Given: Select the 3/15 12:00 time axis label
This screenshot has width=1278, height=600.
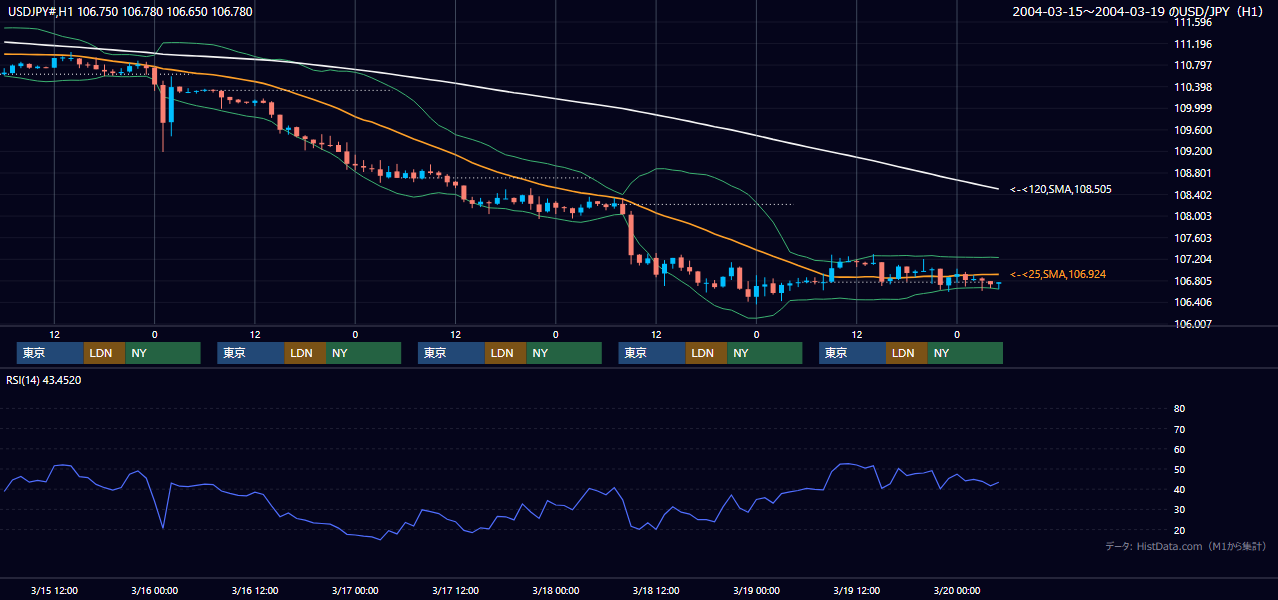Looking at the screenshot, I should tap(55, 590).
